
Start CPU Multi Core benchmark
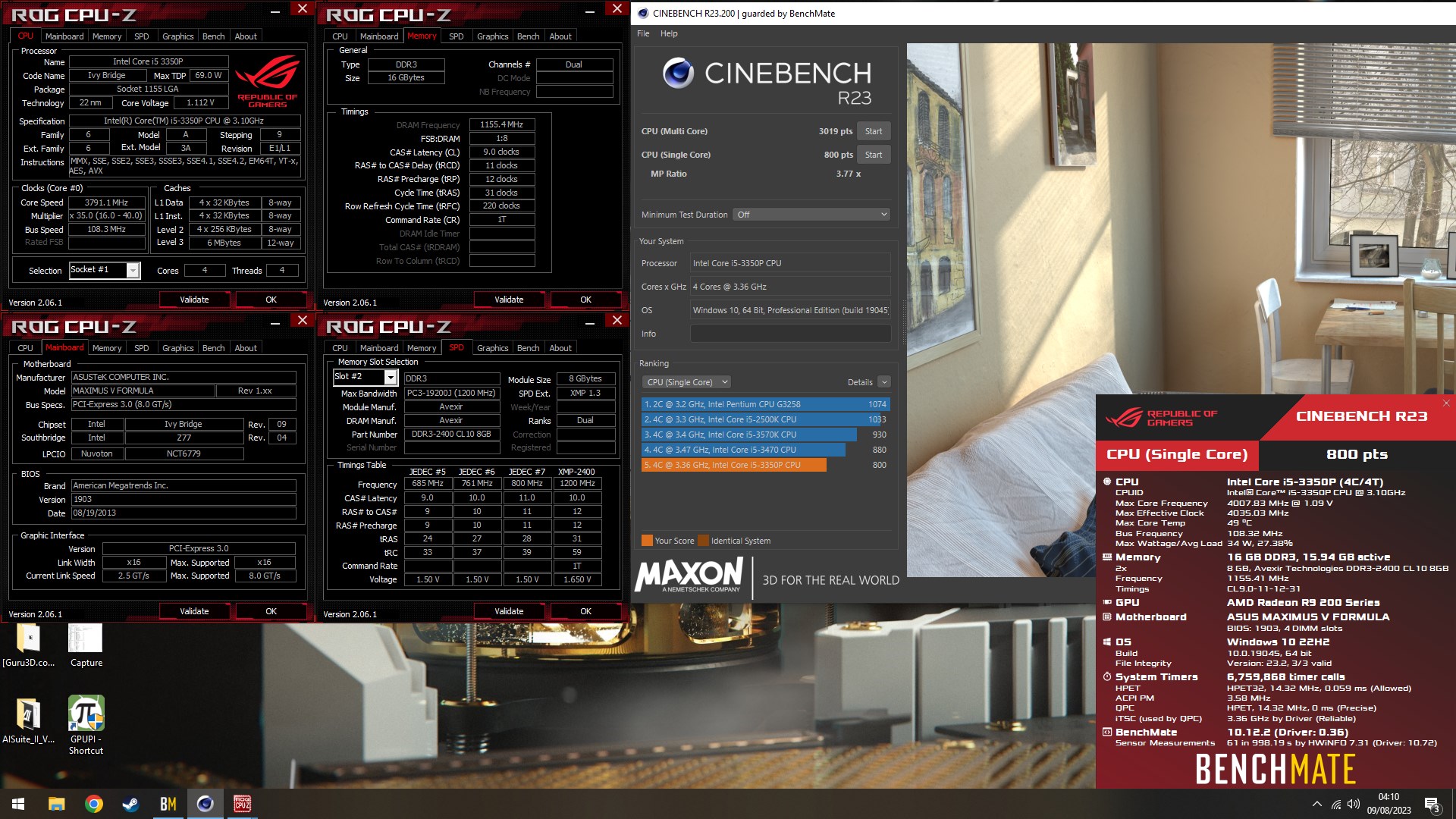point(874,131)
